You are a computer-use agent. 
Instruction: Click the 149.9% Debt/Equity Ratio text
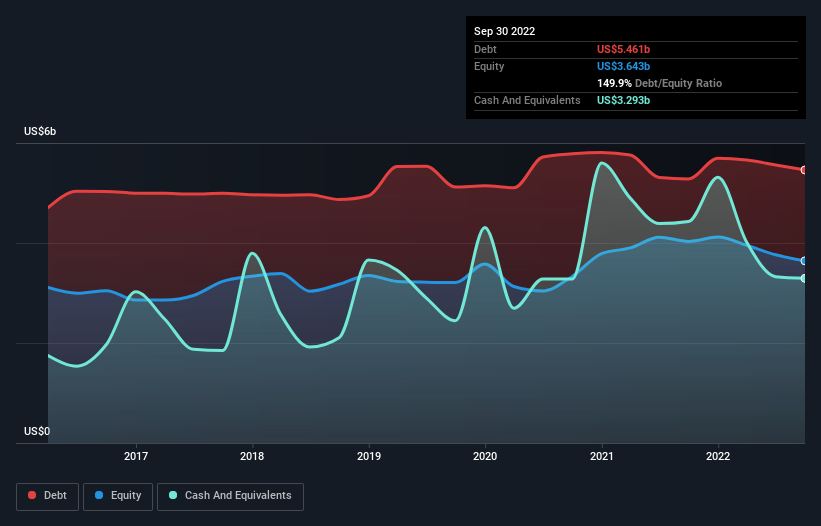point(659,83)
